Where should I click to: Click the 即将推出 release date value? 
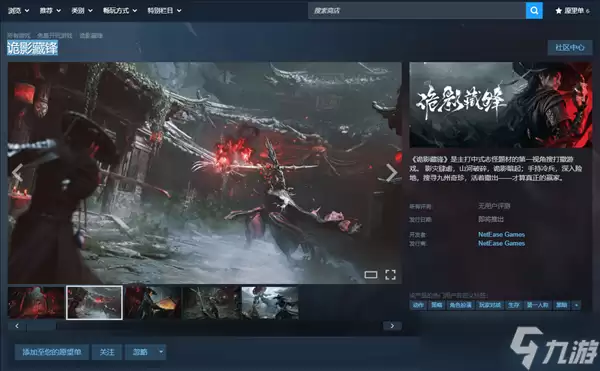[x=491, y=219]
